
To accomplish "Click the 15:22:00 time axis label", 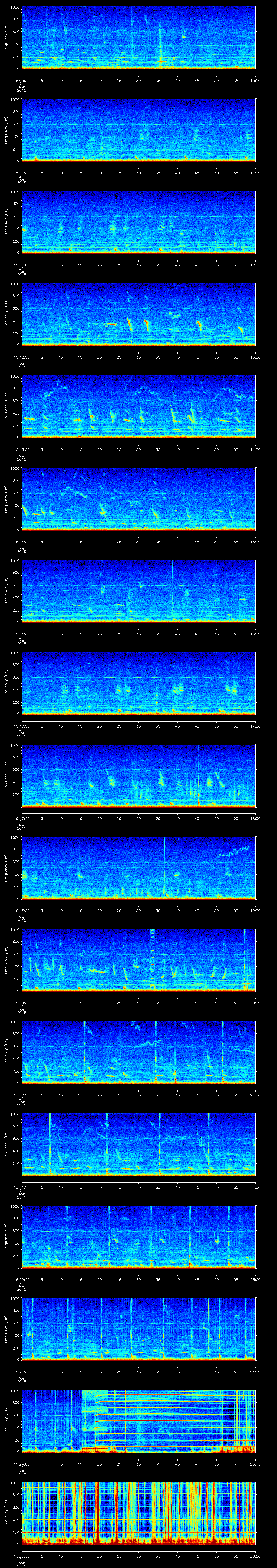I will click(21, 1279).
